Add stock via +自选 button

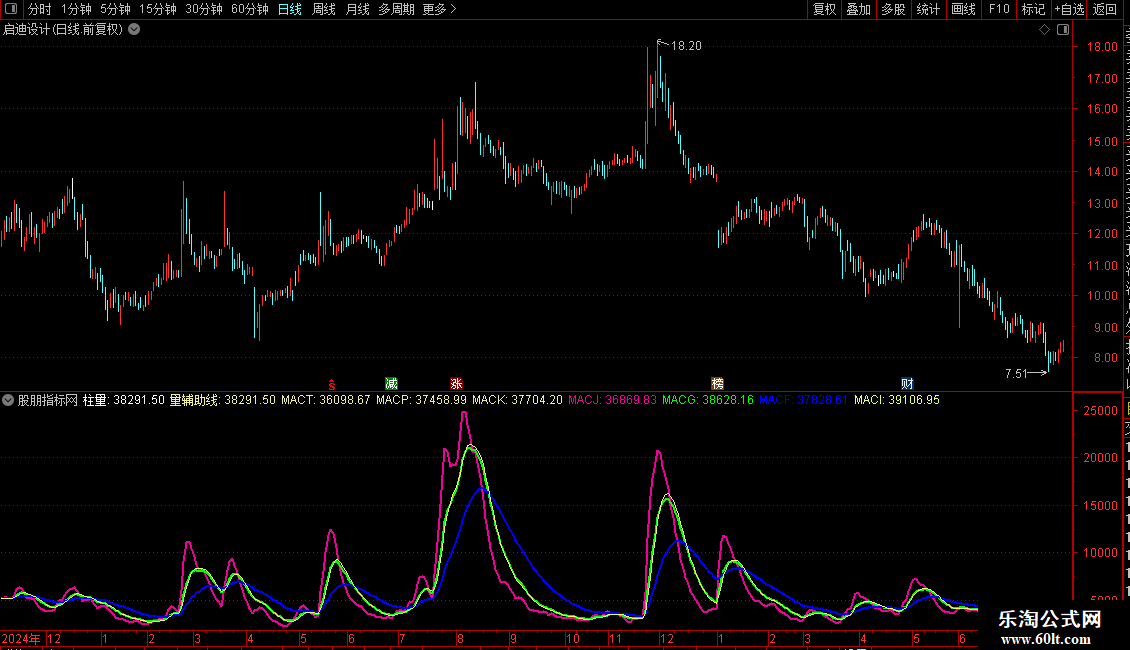(1069, 9)
